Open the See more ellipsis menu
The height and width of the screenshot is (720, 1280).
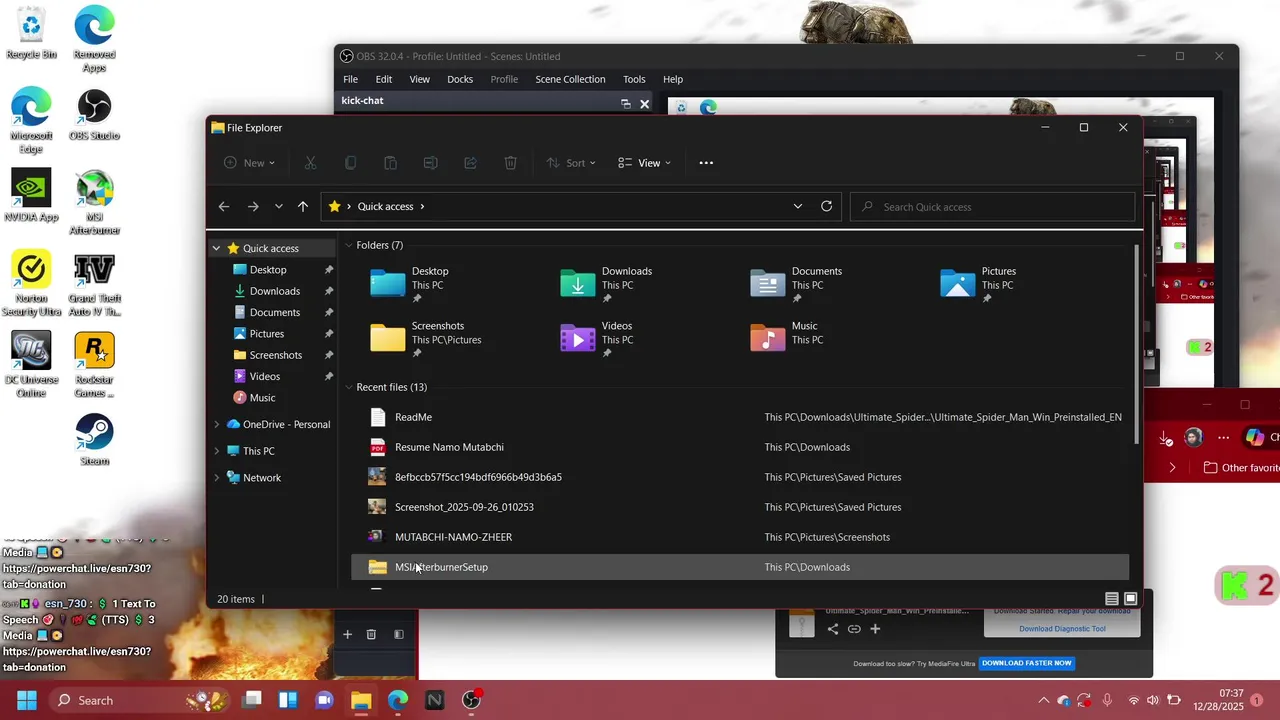706,163
